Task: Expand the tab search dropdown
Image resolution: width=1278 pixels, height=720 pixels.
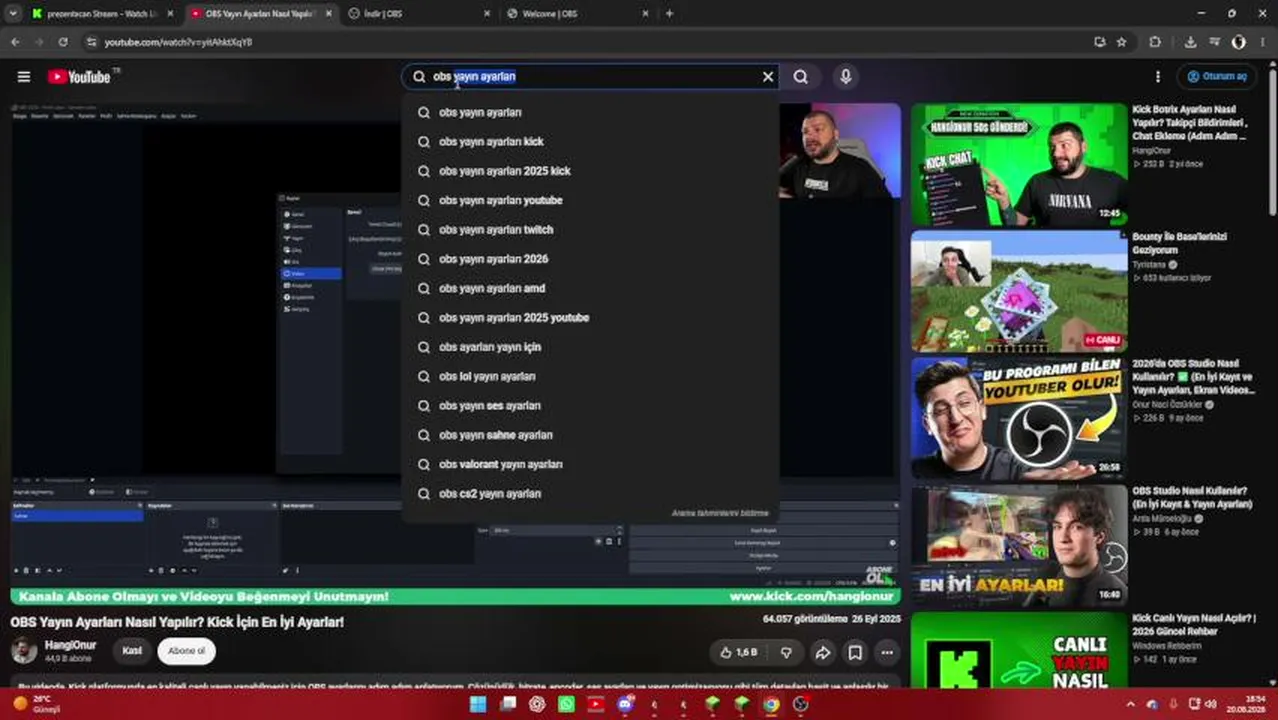Action: 12,14
